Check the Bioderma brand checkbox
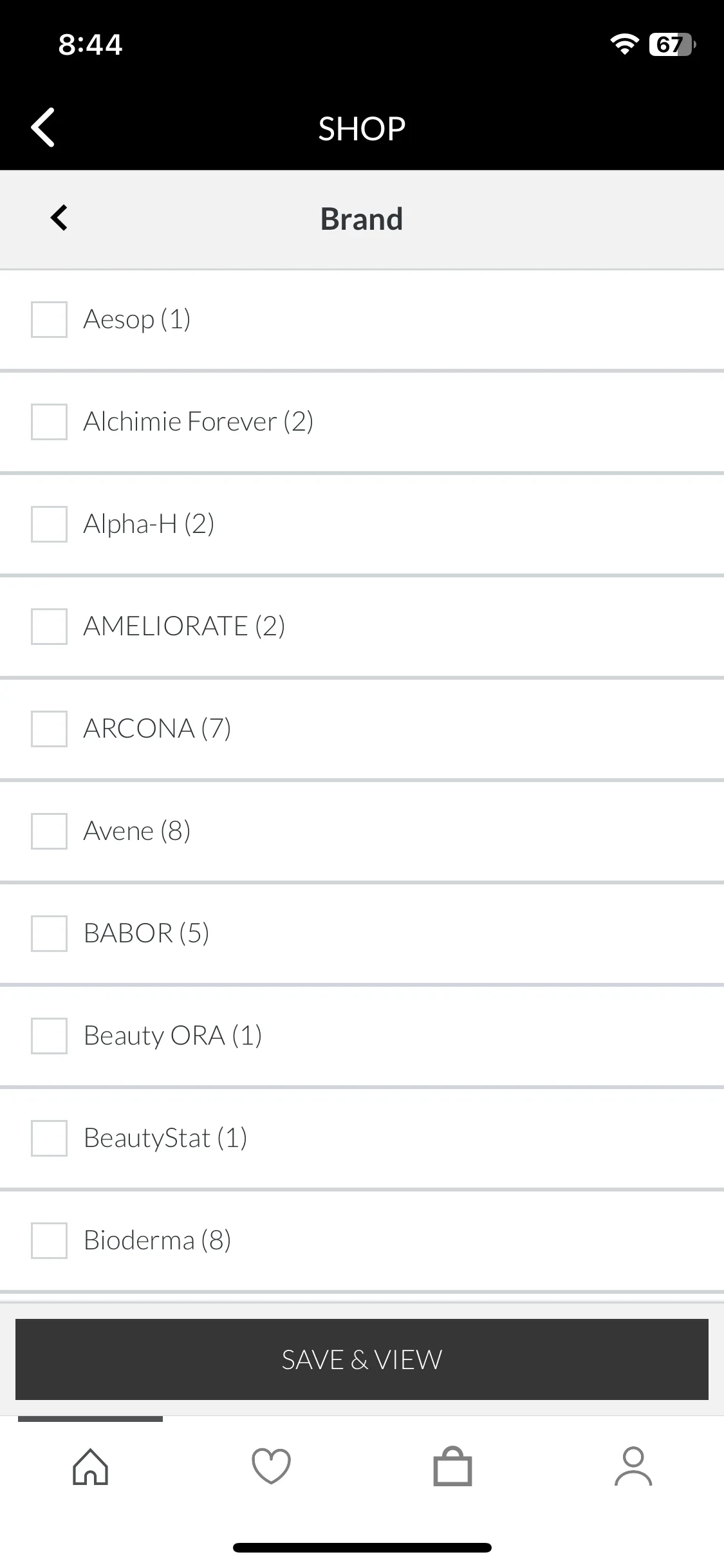Screen dimensions: 724x1568 click(x=49, y=1240)
